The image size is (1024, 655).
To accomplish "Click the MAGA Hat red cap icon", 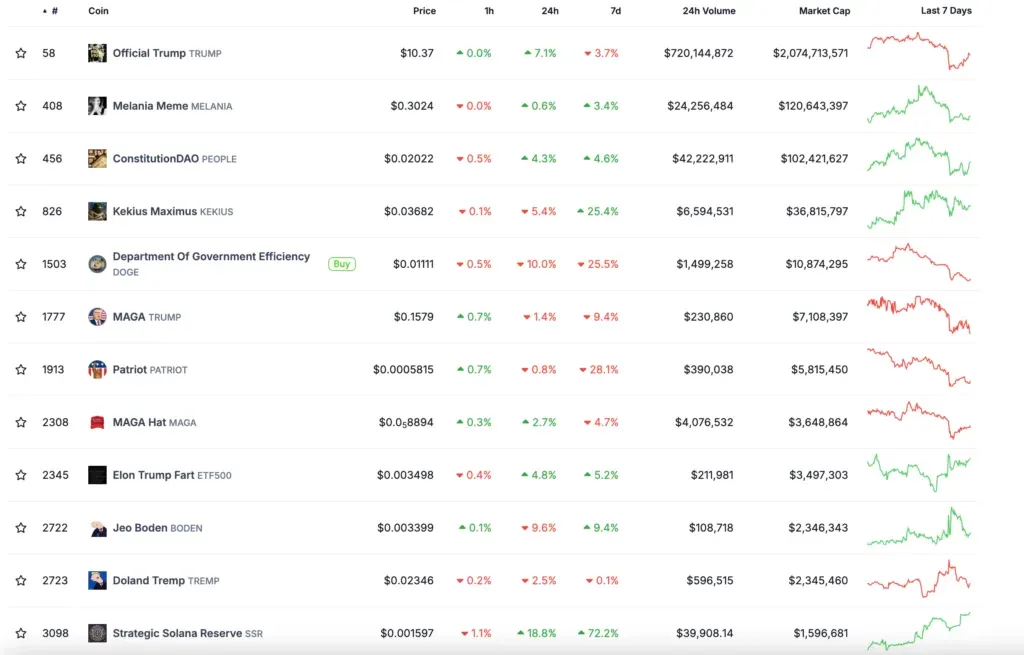I will pyautogui.click(x=97, y=422).
